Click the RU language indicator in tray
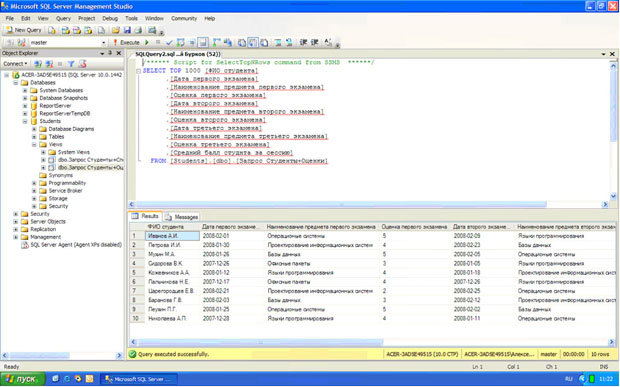Screen dimensions: 620x387 (569, 379)
